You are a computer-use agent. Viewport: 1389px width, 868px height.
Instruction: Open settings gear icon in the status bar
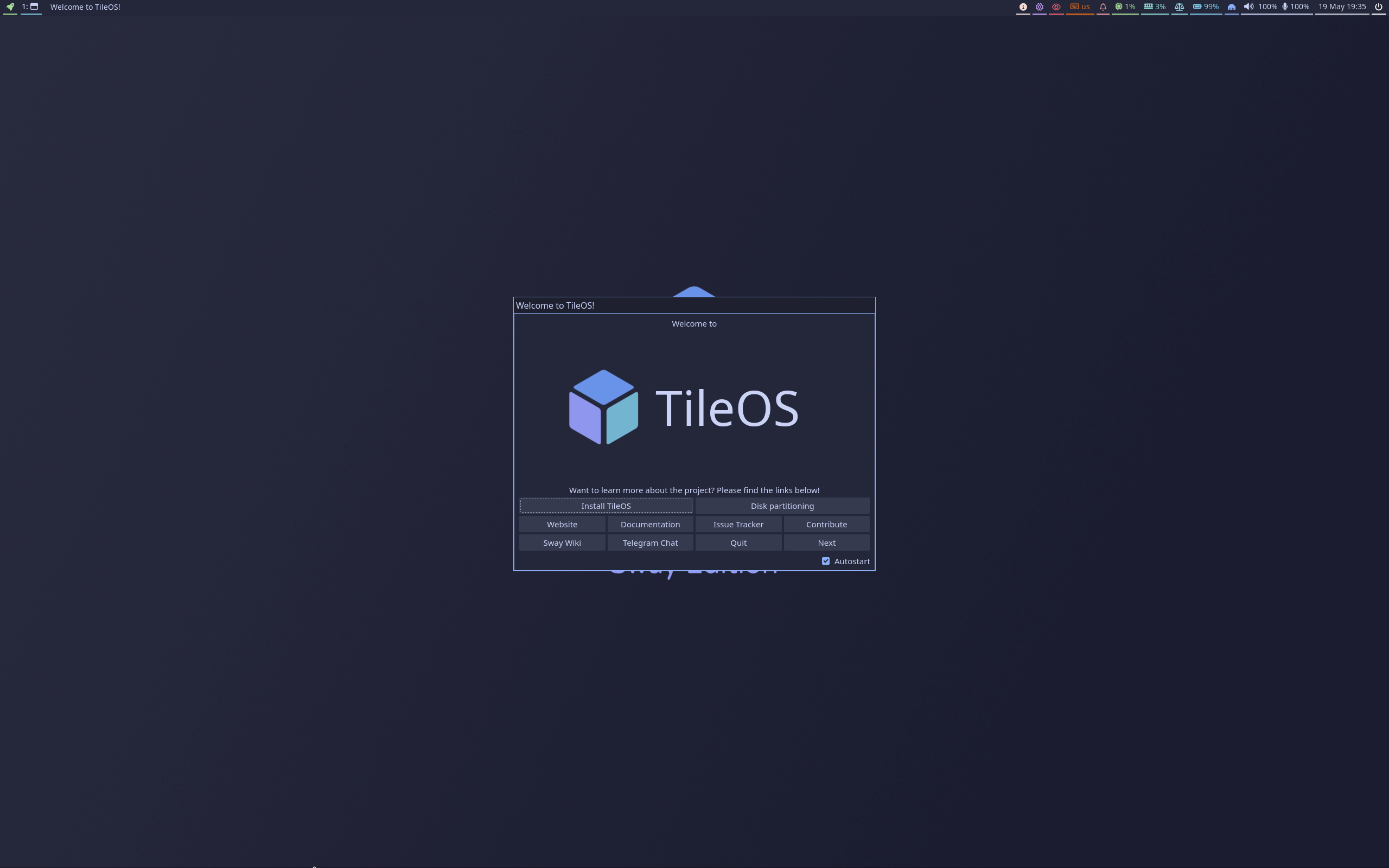(1040, 7)
